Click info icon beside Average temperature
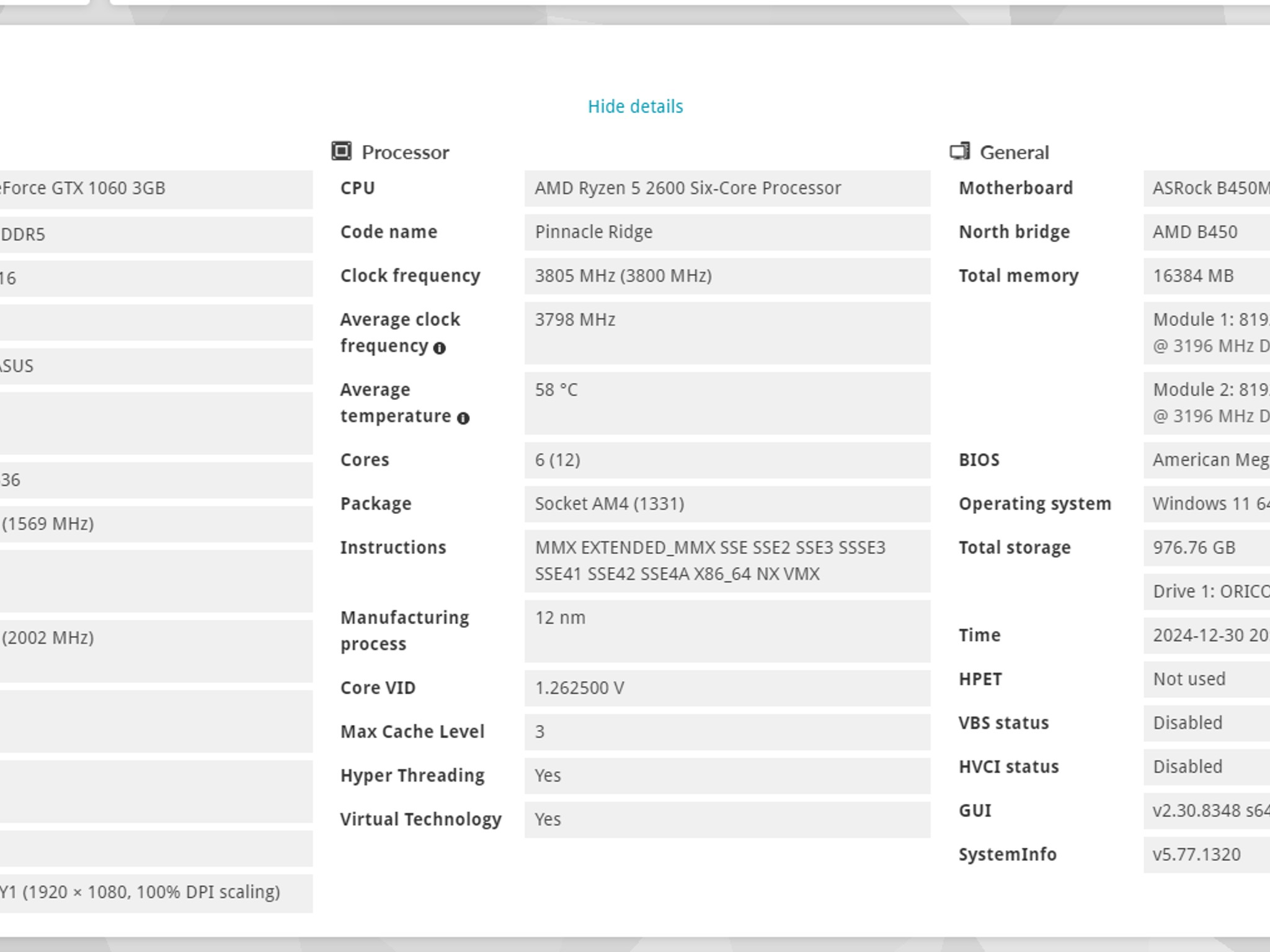Viewport: 1270px width, 952px height. tap(463, 418)
